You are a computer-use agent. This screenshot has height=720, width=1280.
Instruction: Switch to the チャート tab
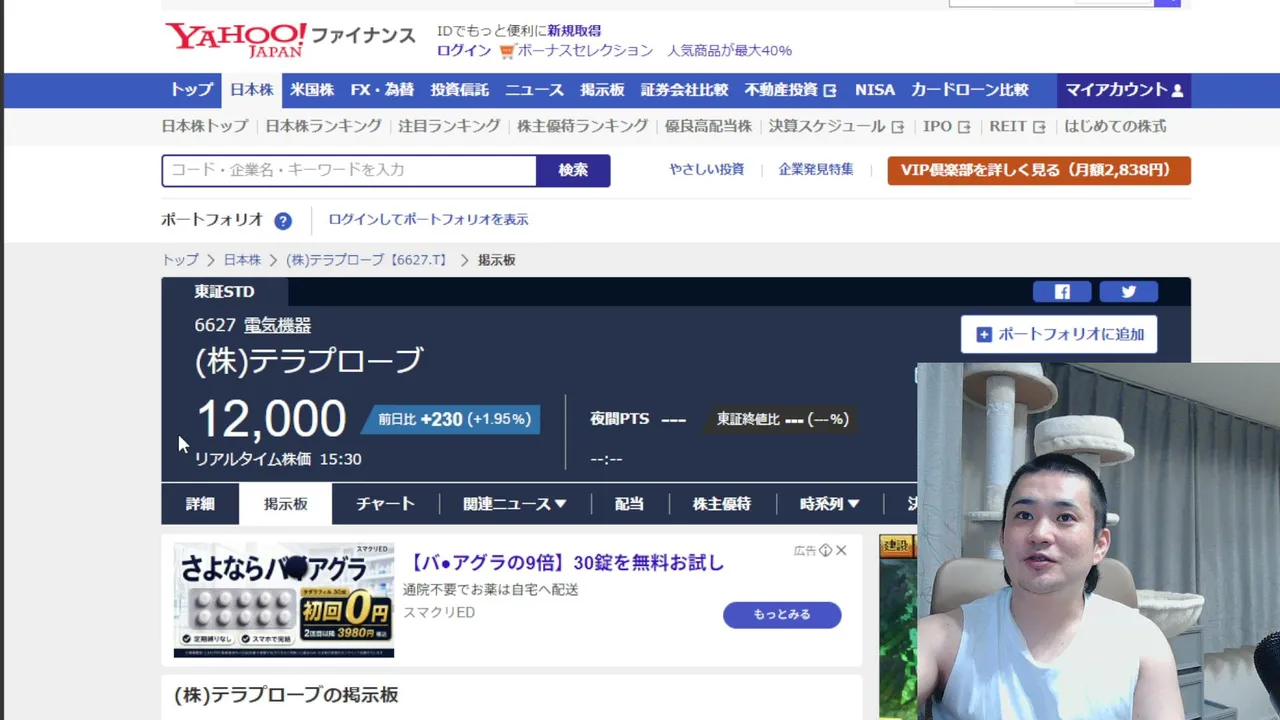click(385, 504)
